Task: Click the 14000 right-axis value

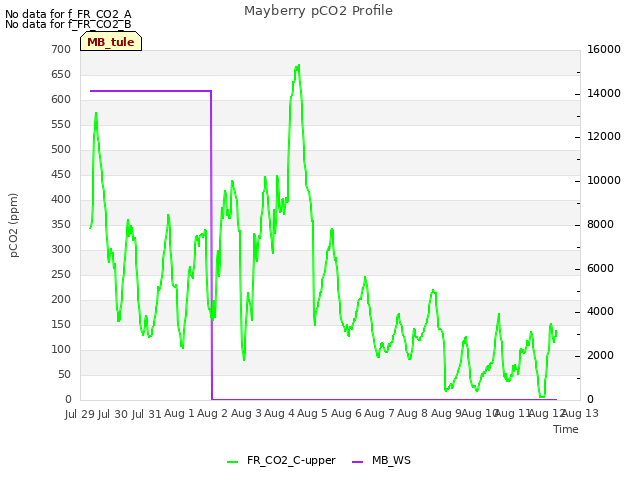Action: point(604,93)
